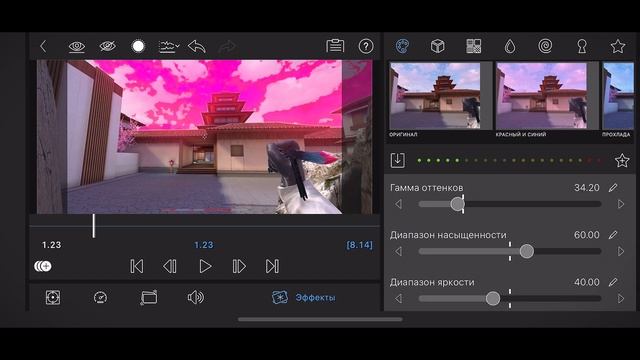Image resolution: width=640 pixels, height=360 pixels.
Task: Open the Эффекты tab
Action: pos(304,298)
